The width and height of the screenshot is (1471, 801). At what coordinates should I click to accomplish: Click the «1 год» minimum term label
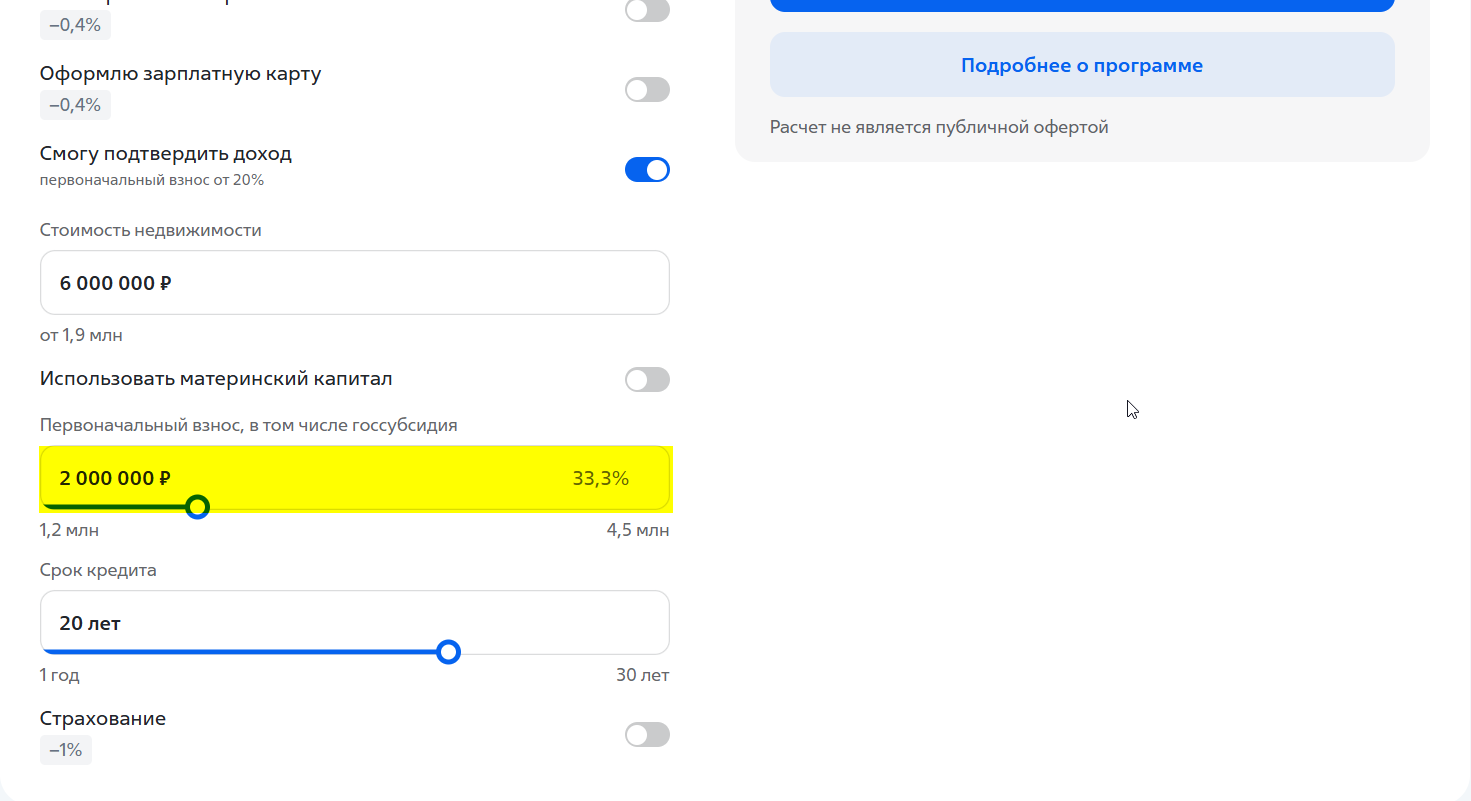point(59,675)
